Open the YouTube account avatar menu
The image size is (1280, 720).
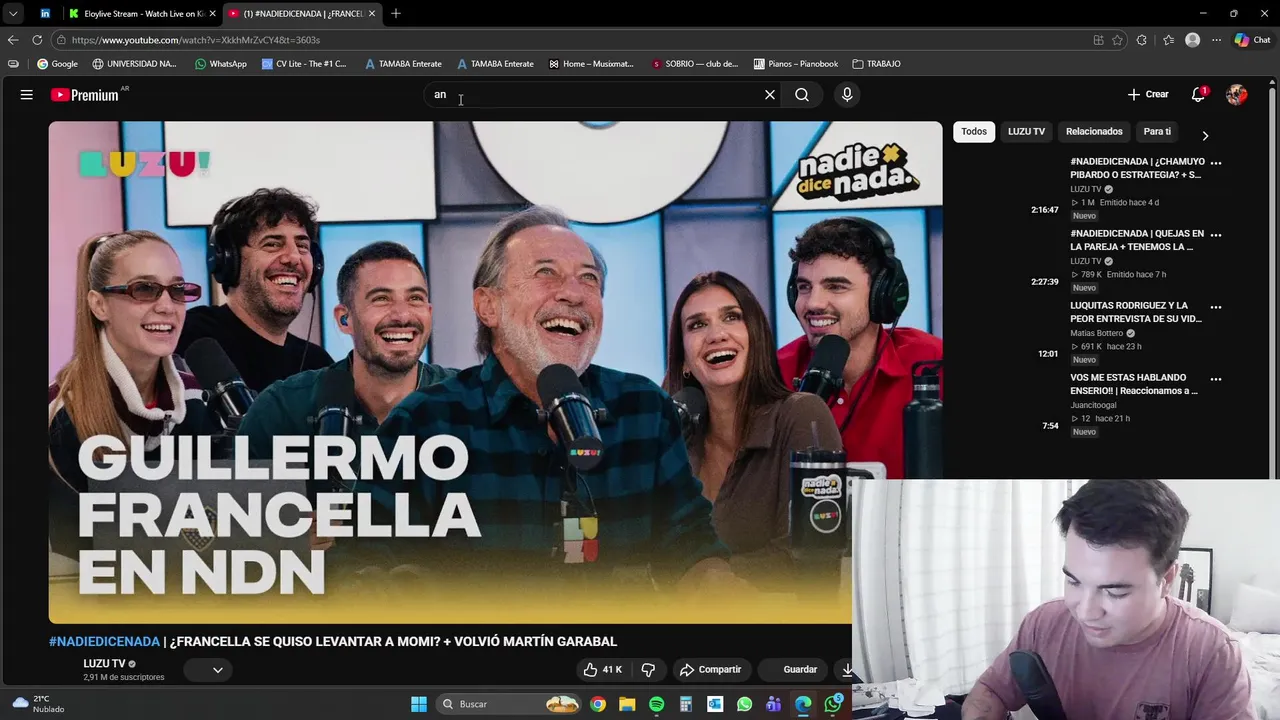point(1237,94)
